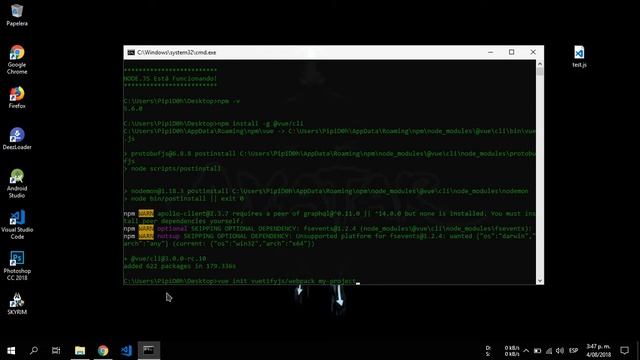
Task: Open the taskbar clock and date
Action: pos(598,350)
